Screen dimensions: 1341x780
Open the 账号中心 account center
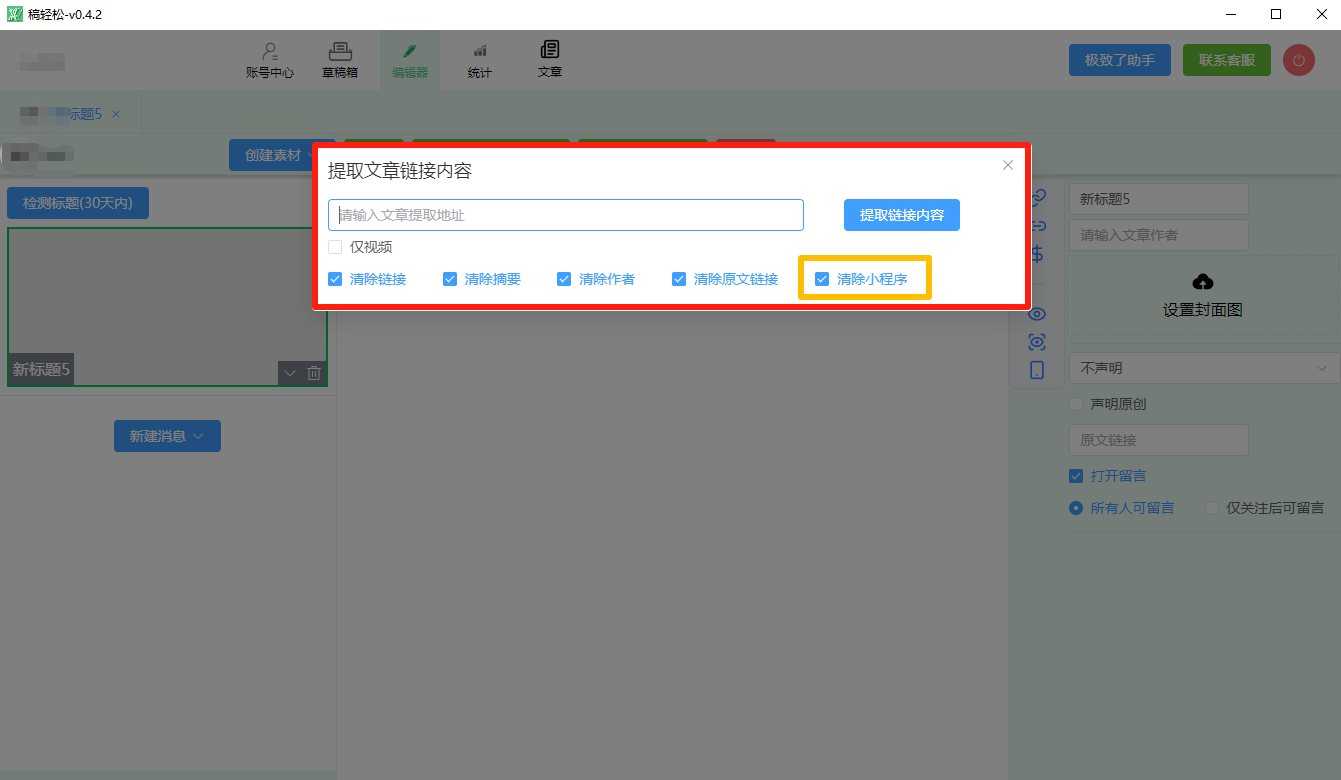269,60
